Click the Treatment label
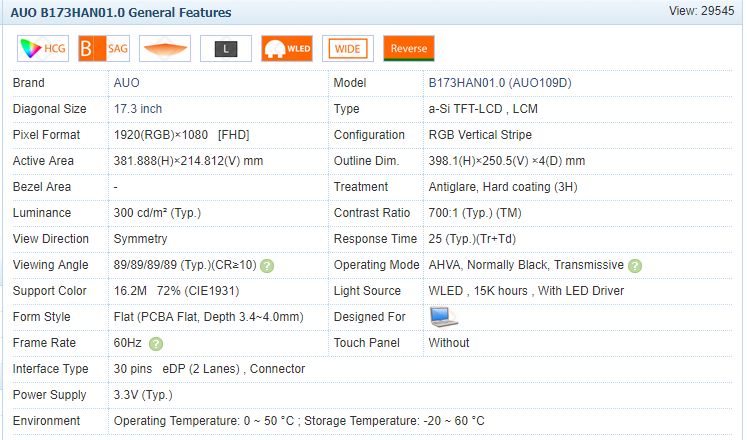This screenshot has width=747, height=440. point(361,187)
